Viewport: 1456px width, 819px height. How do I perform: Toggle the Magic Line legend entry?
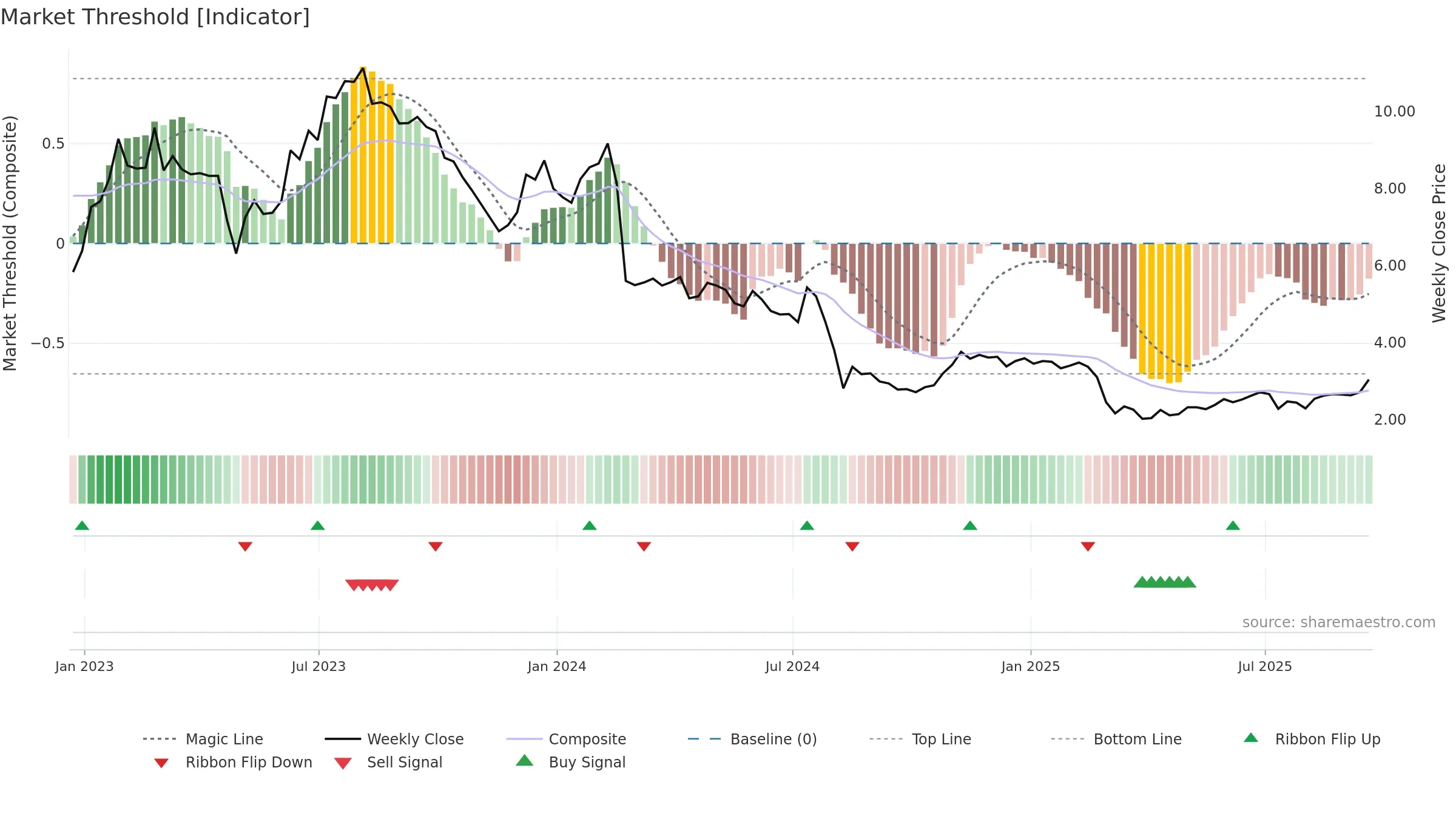(203, 739)
